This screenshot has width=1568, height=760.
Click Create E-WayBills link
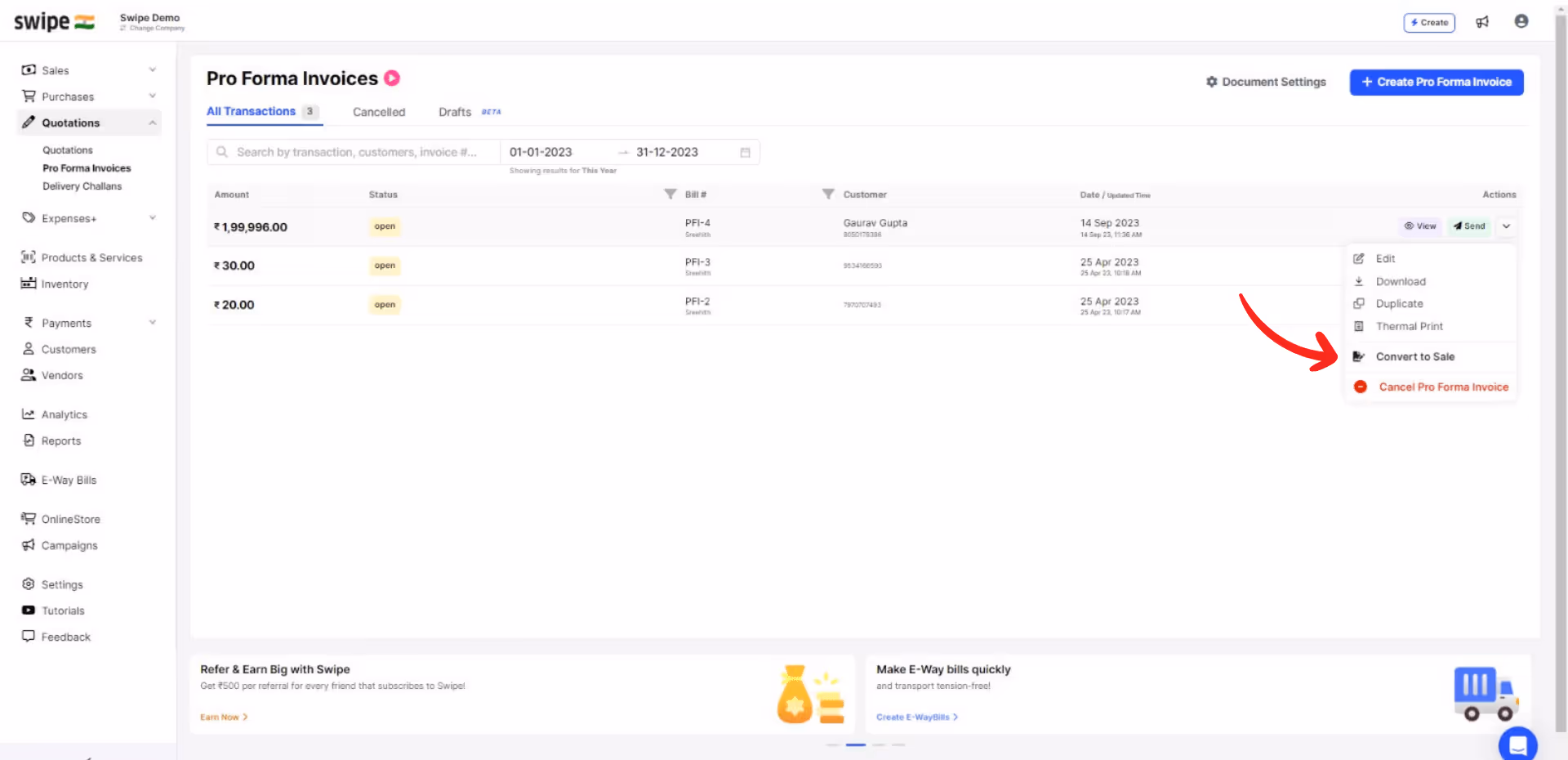(x=917, y=717)
